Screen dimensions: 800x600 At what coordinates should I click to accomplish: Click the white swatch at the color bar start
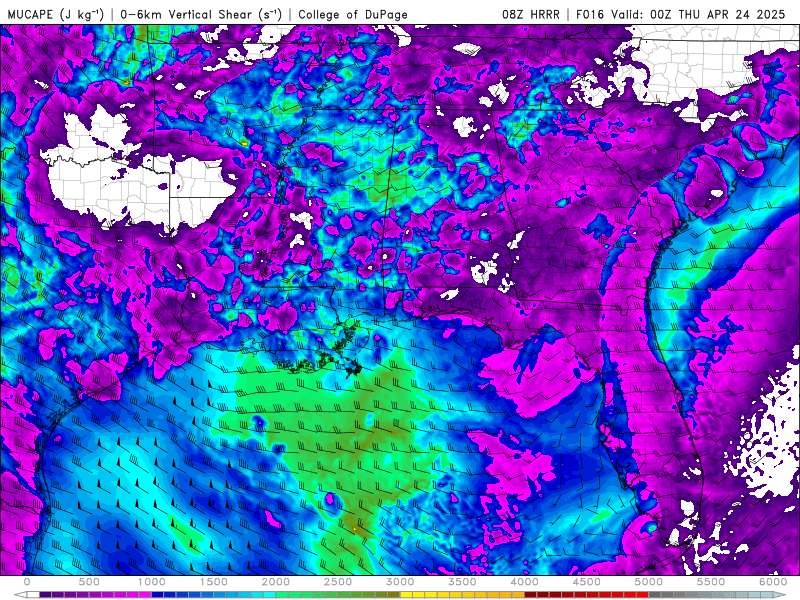(x=33, y=595)
